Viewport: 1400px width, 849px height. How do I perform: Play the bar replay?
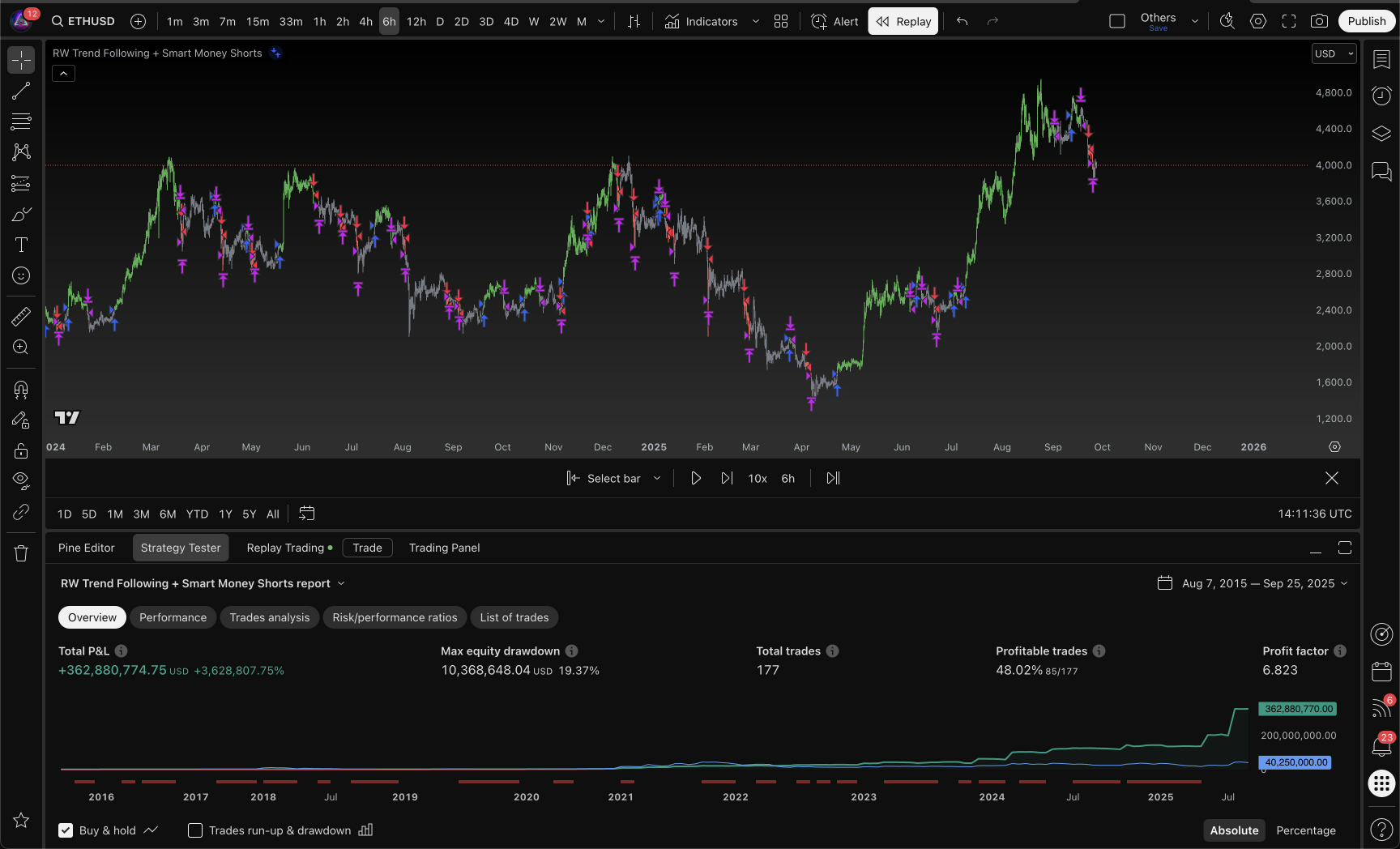[696, 478]
